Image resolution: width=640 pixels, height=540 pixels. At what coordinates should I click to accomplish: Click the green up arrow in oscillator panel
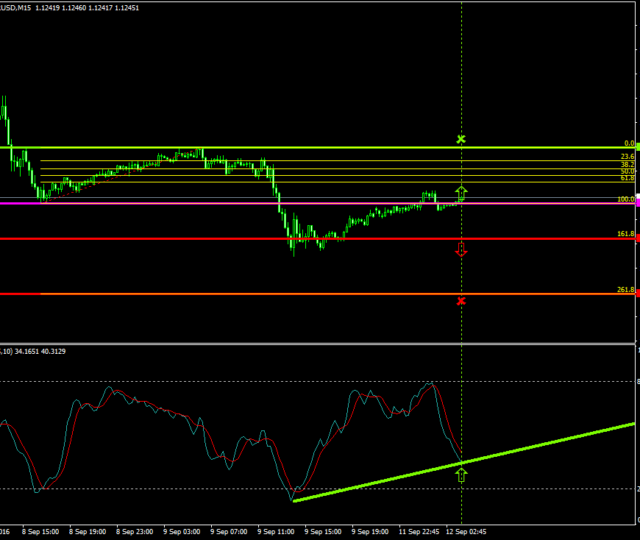click(x=461, y=474)
